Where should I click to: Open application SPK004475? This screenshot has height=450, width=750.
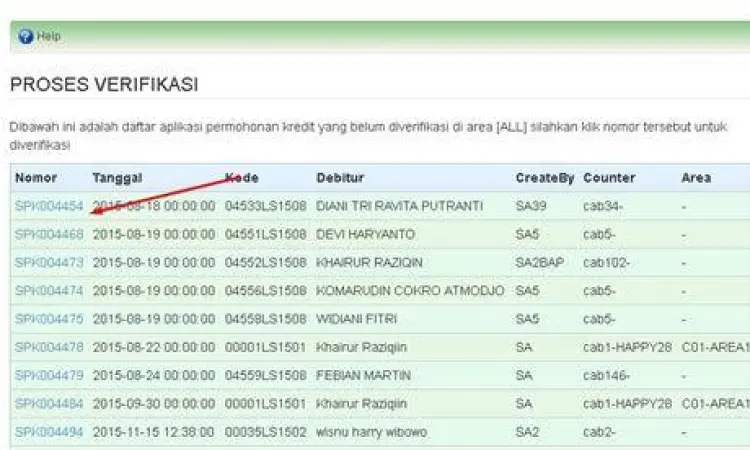click(x=49, y=319)
